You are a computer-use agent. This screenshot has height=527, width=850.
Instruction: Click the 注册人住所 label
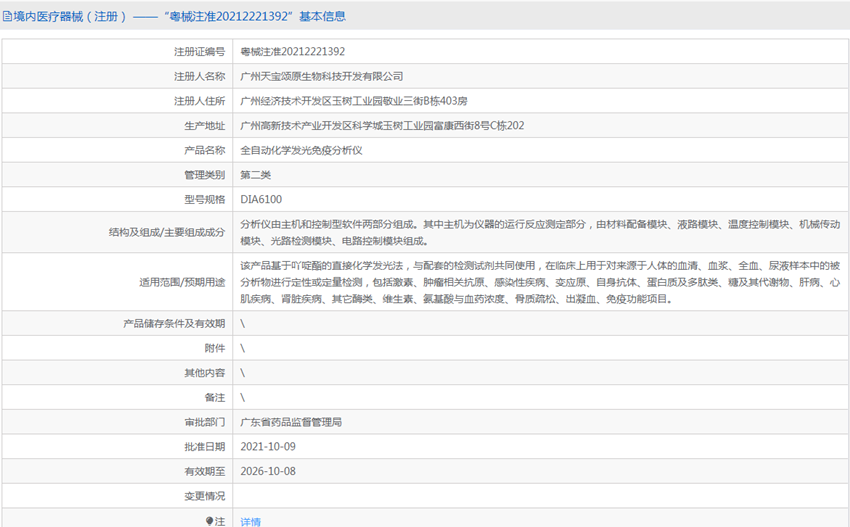(x=199, y=101)
